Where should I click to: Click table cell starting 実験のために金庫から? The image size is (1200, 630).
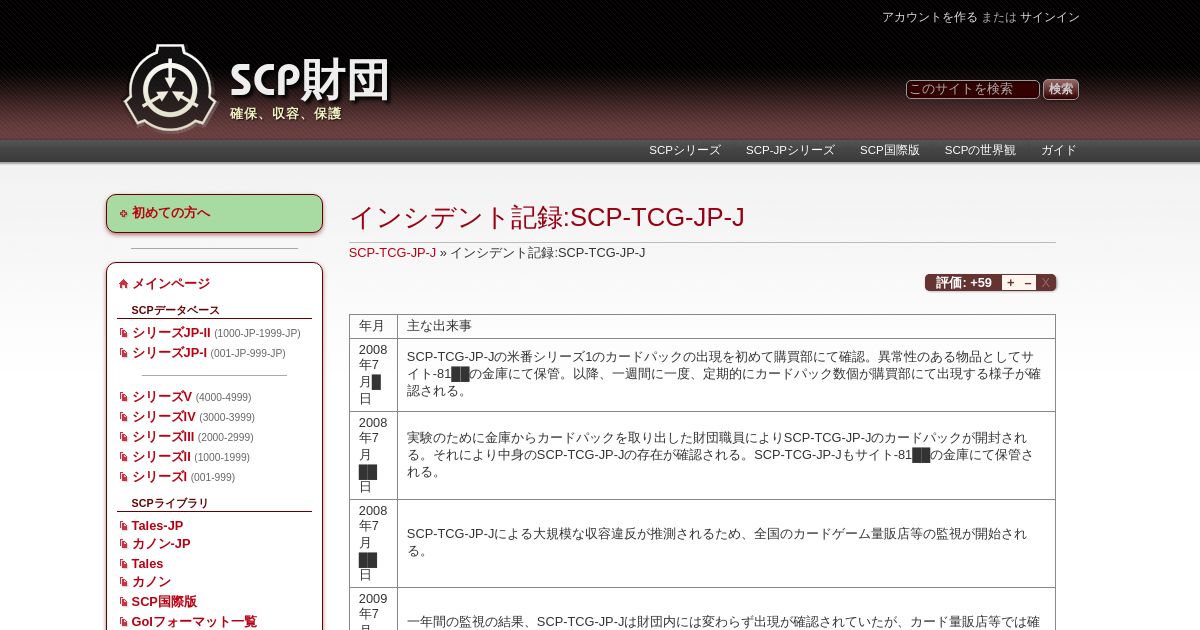click(726, 455)
